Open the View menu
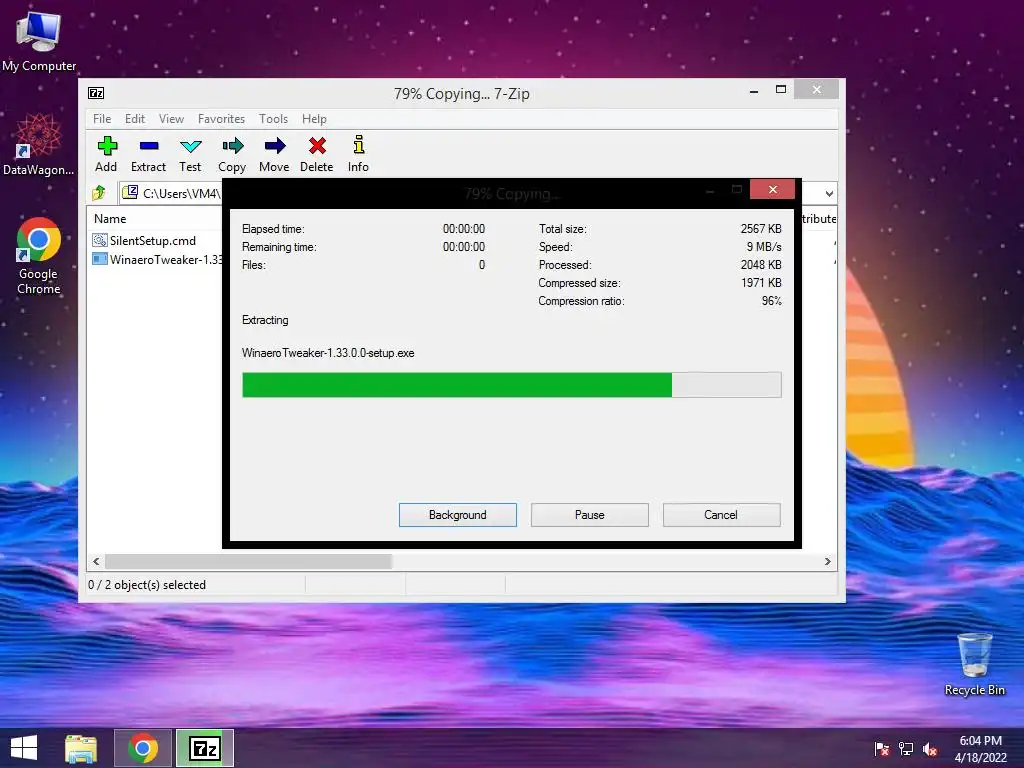This screenshot has width=1024, height=768. pyautogui.click(x=171, y=119)
